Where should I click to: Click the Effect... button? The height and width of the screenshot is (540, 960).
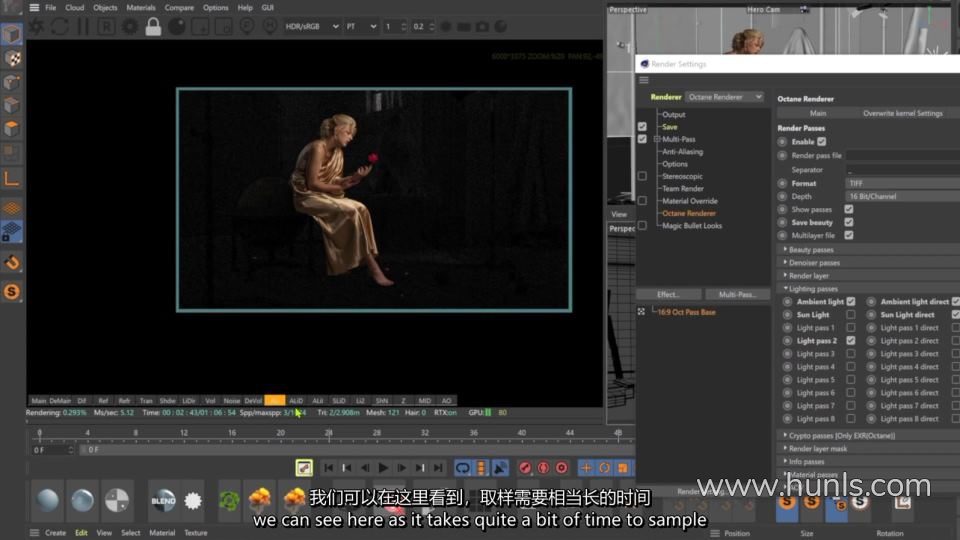click(668, 294)
